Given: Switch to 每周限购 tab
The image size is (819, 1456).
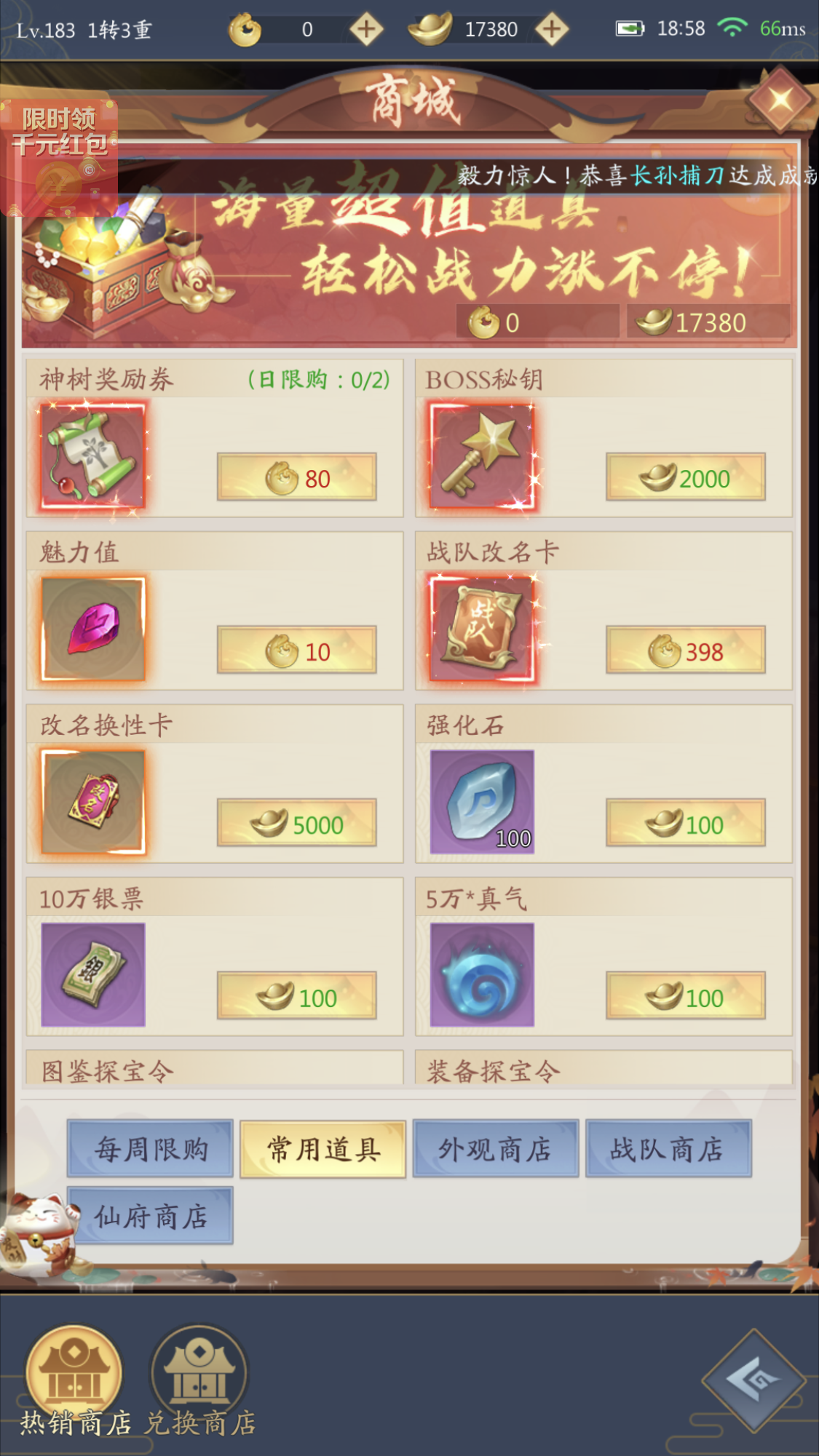Looking at the screenshot, I should coord(151,1149).
